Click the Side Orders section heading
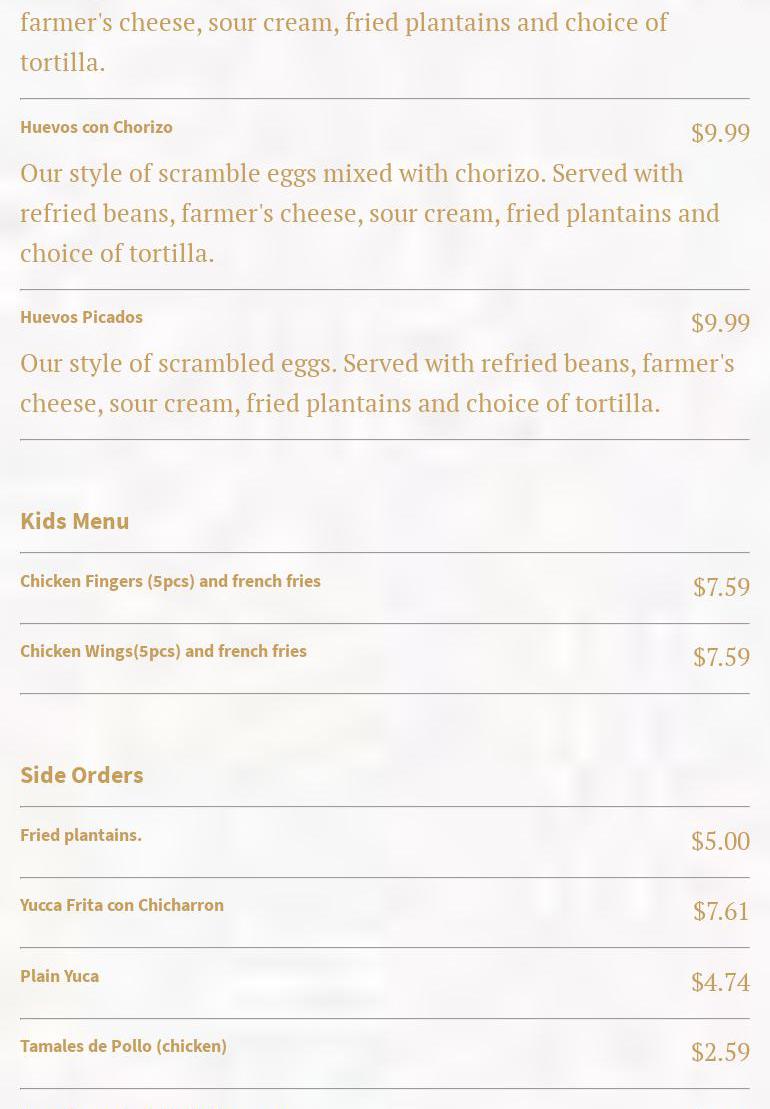770x1109 pixels. click(81, 775)
